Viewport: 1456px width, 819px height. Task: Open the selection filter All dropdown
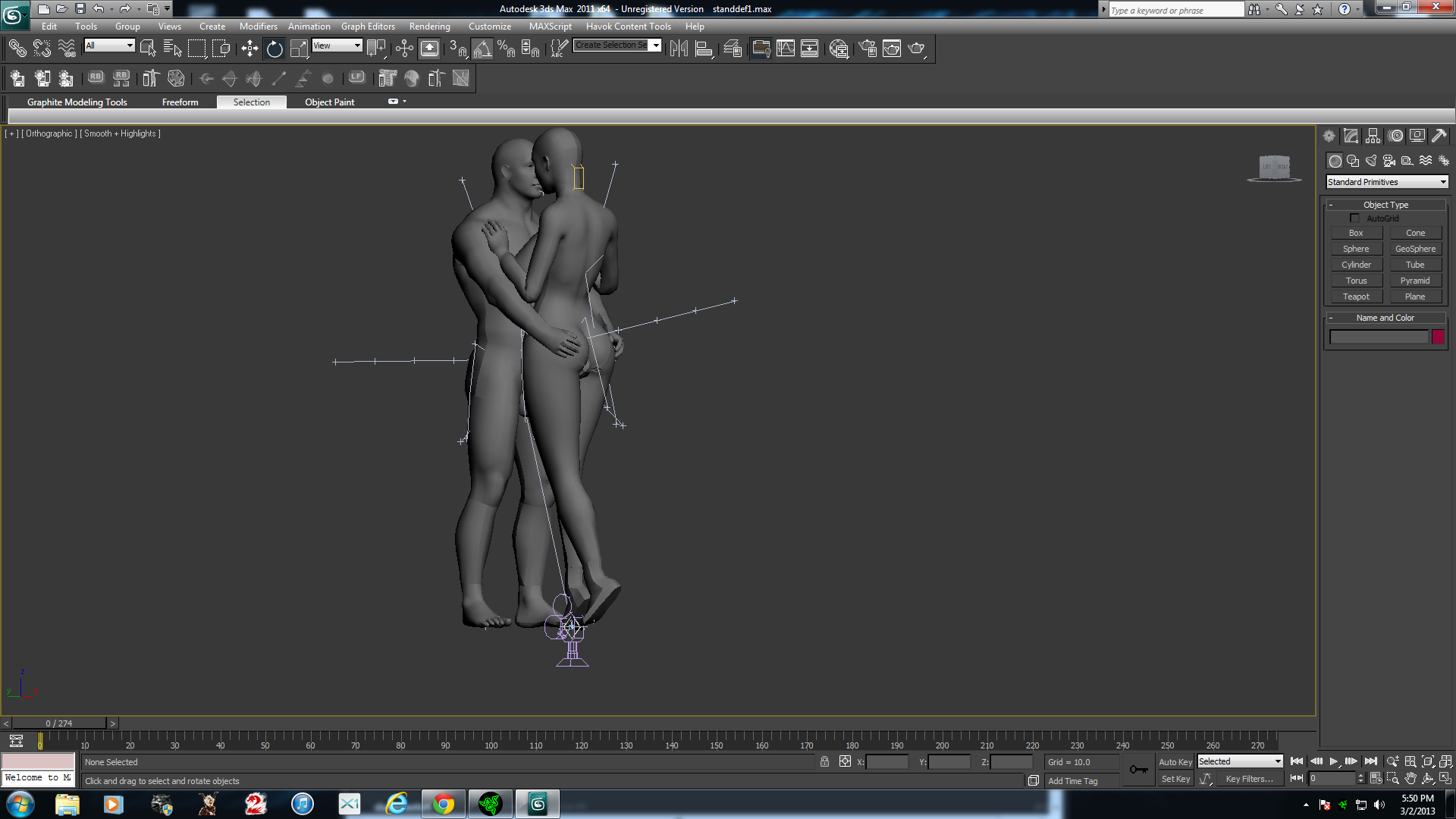(x=110, y=45)
